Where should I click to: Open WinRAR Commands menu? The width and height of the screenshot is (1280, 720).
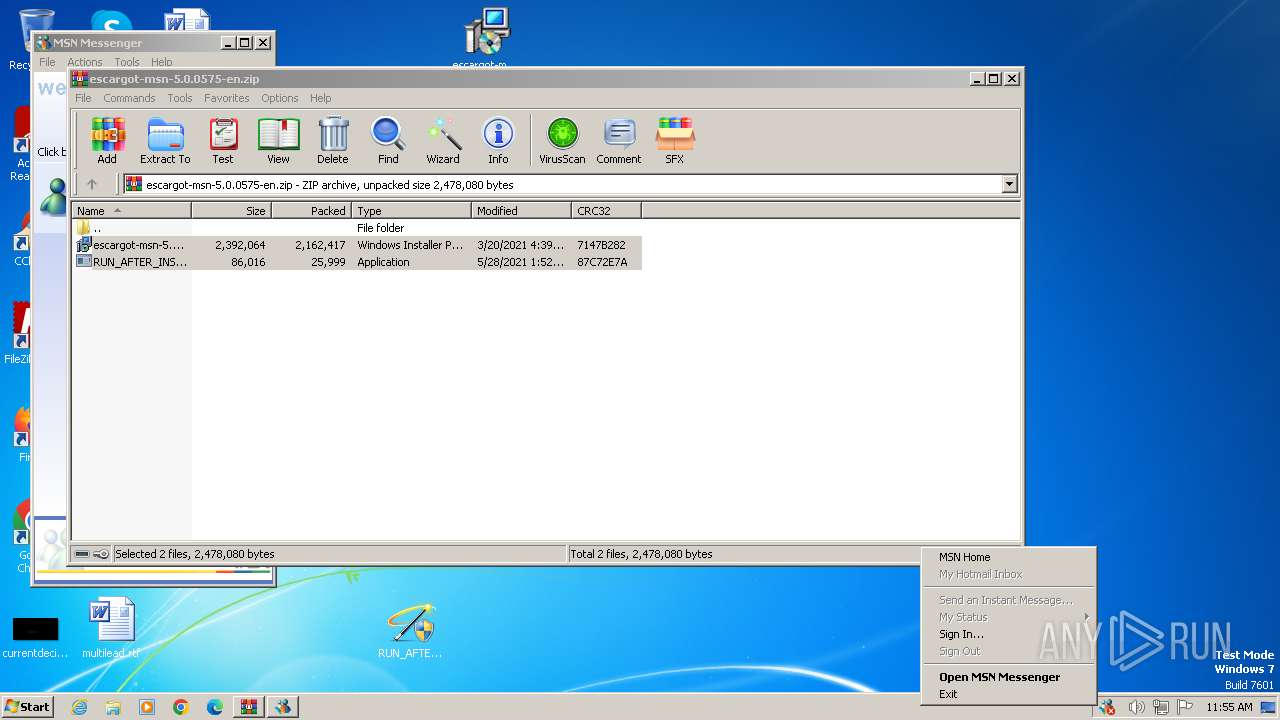click(129, 98)
